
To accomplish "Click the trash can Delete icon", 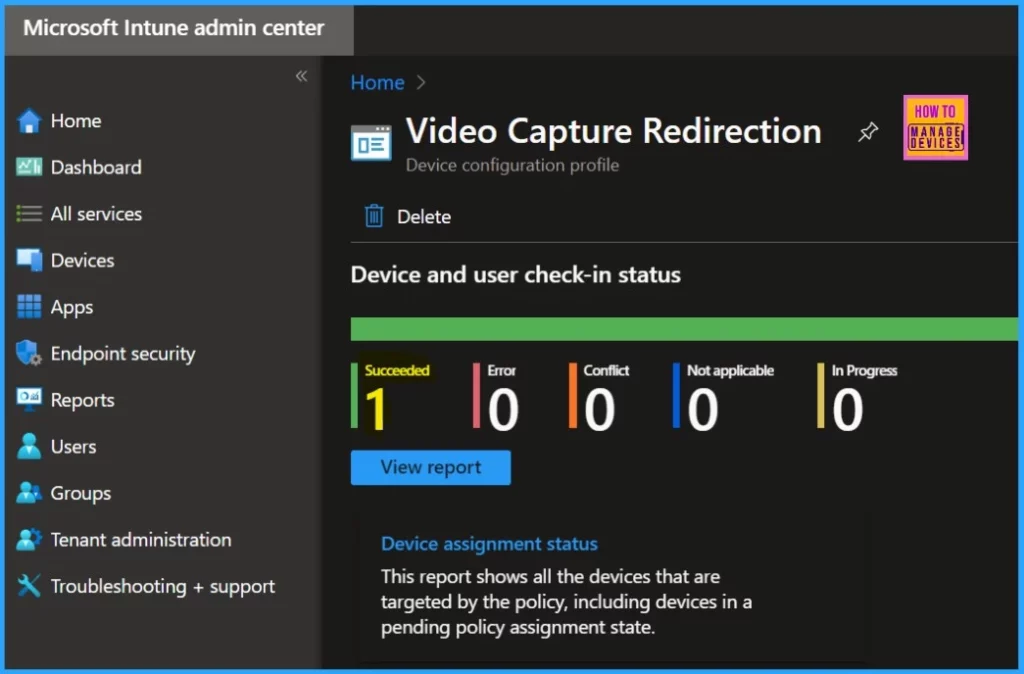I will (x=374, y=216).
